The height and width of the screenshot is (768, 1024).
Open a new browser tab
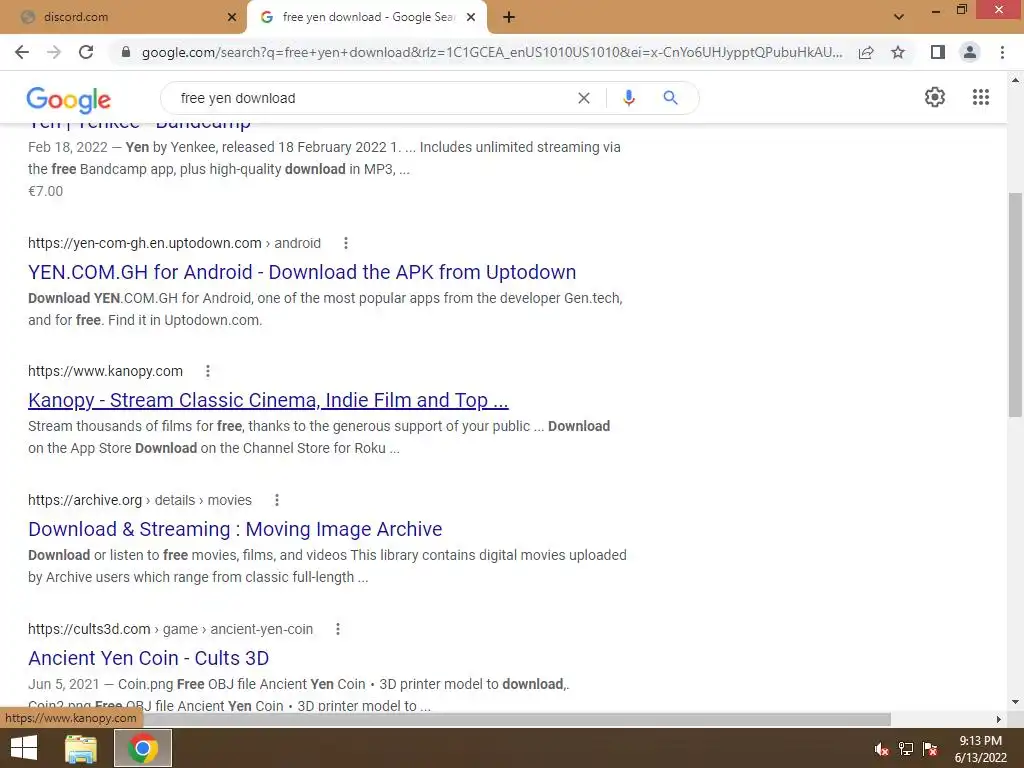pyautogui.click(x=509, y=17)
